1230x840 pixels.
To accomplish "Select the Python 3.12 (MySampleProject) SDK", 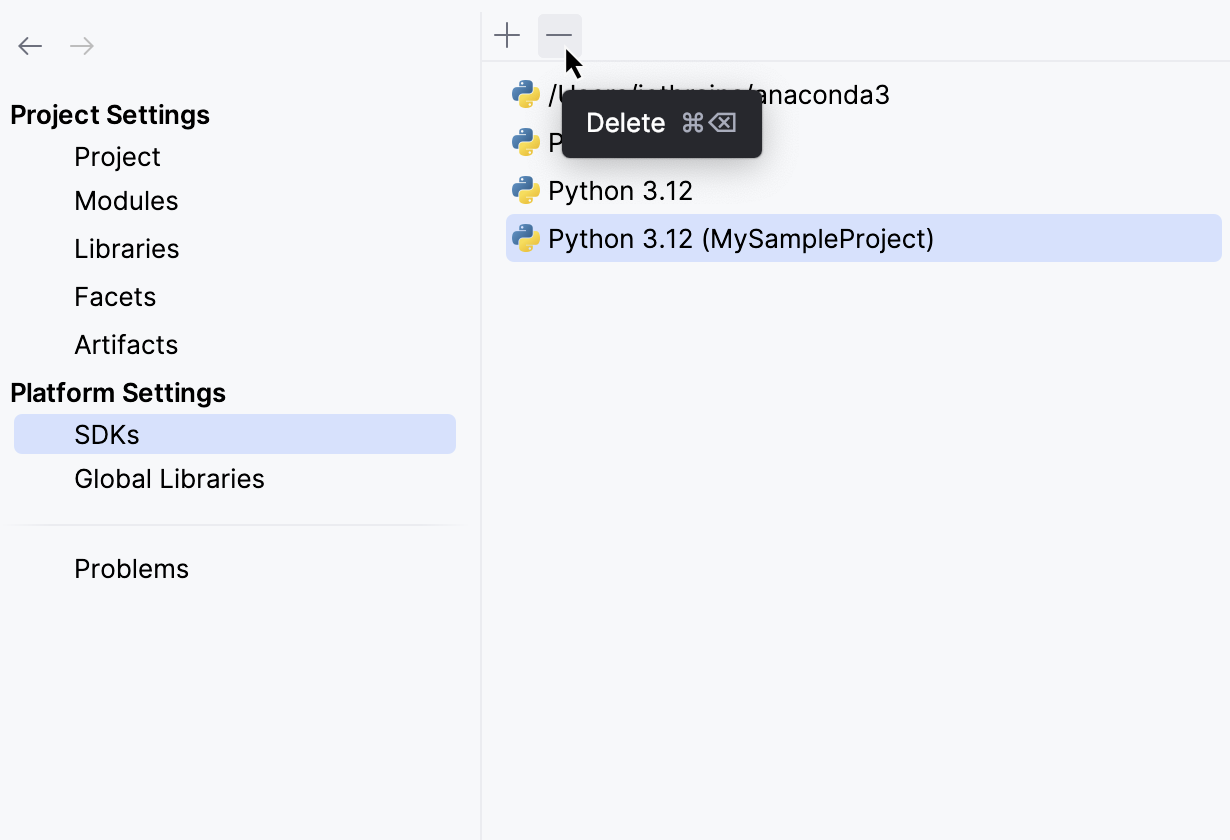I will [740, 238].
